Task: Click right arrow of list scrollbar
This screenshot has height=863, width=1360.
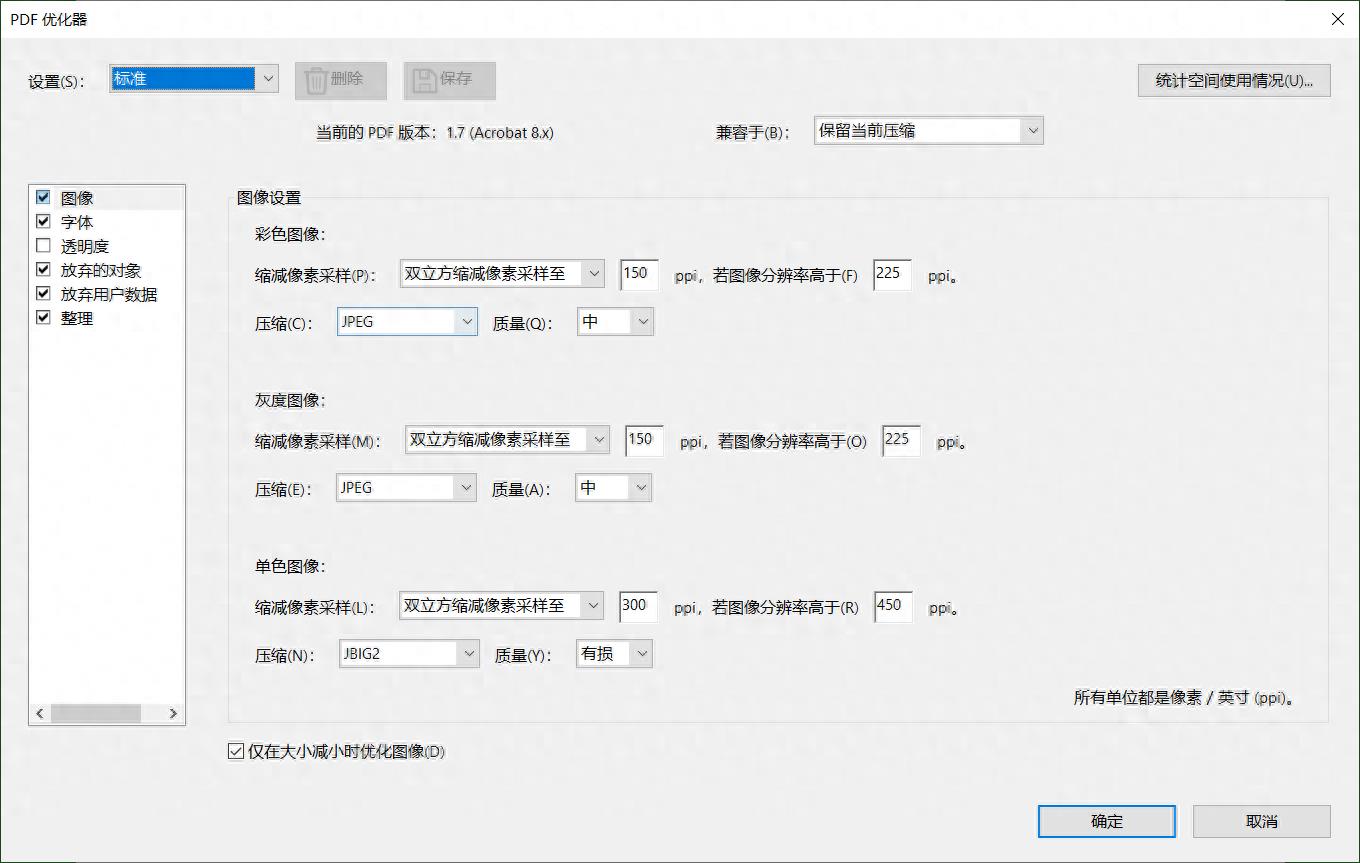Action: click(173, 713)
